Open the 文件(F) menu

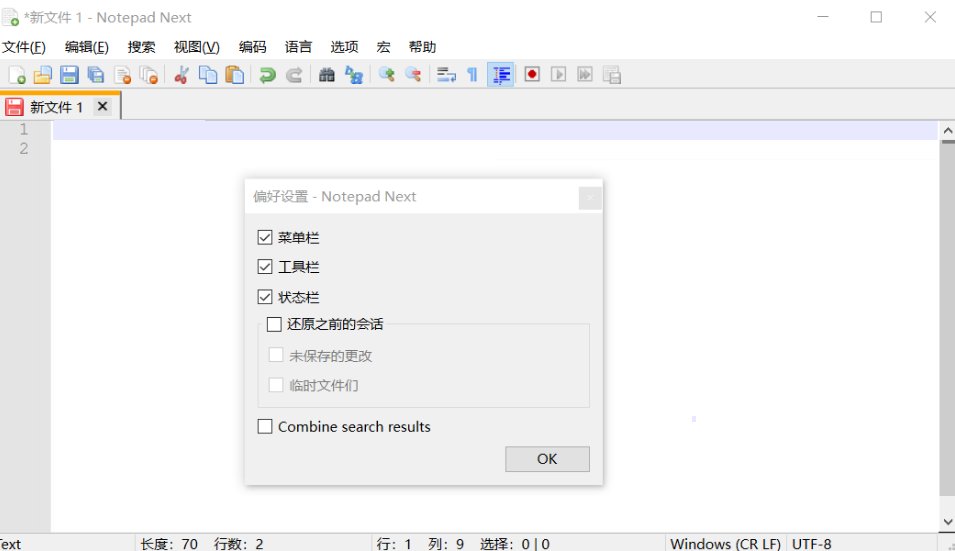[x=24, y=47]
